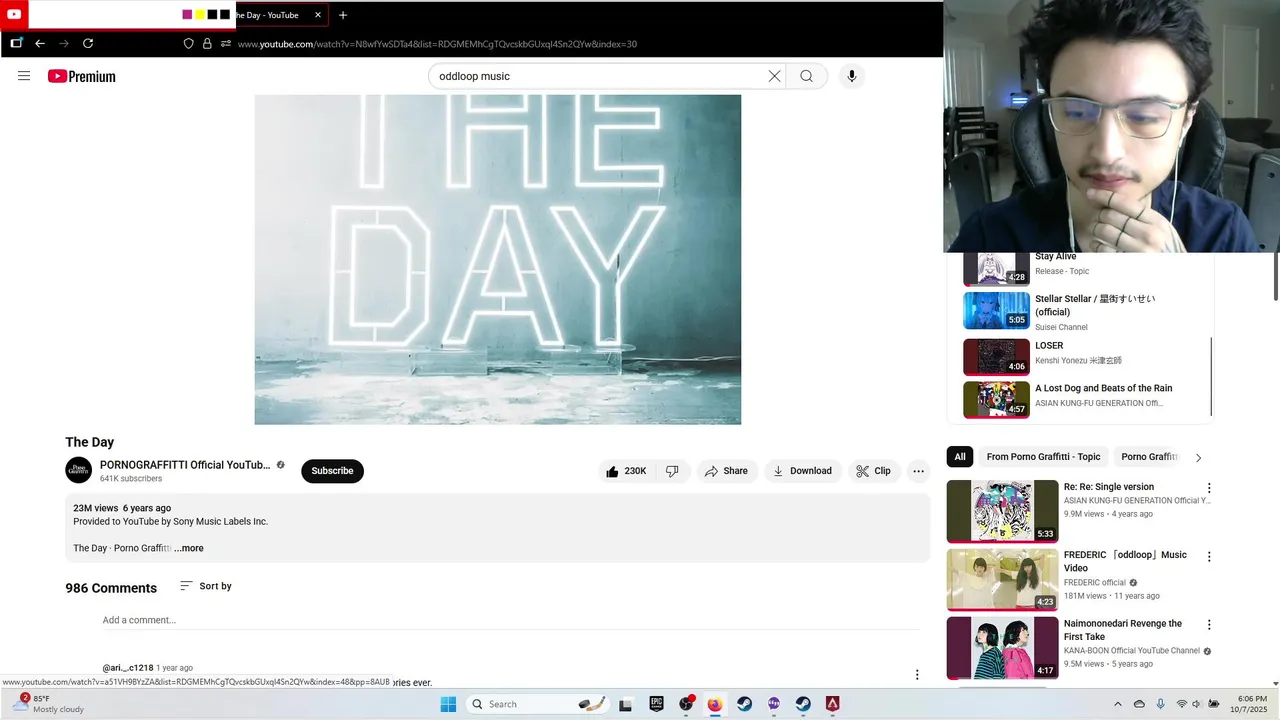Download the video via the Download button
1280x720 pixels.
pyautogui.click(x=802, y=471)
